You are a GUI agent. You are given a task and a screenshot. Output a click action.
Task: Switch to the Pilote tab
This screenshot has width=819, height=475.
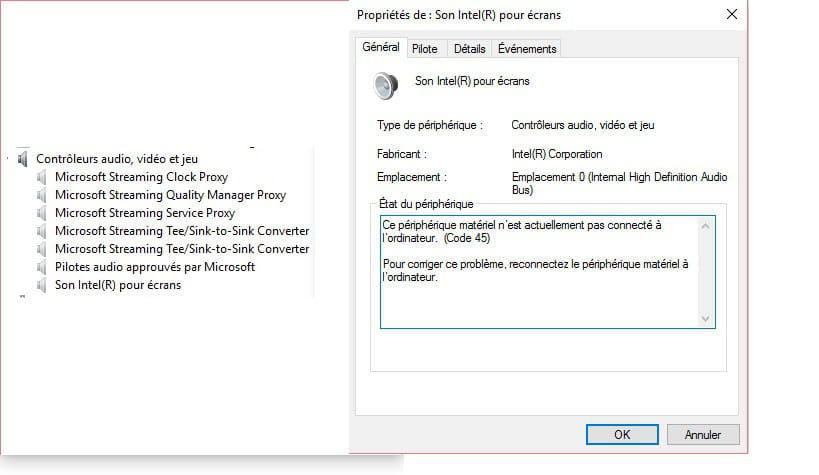tap(425, 49)
